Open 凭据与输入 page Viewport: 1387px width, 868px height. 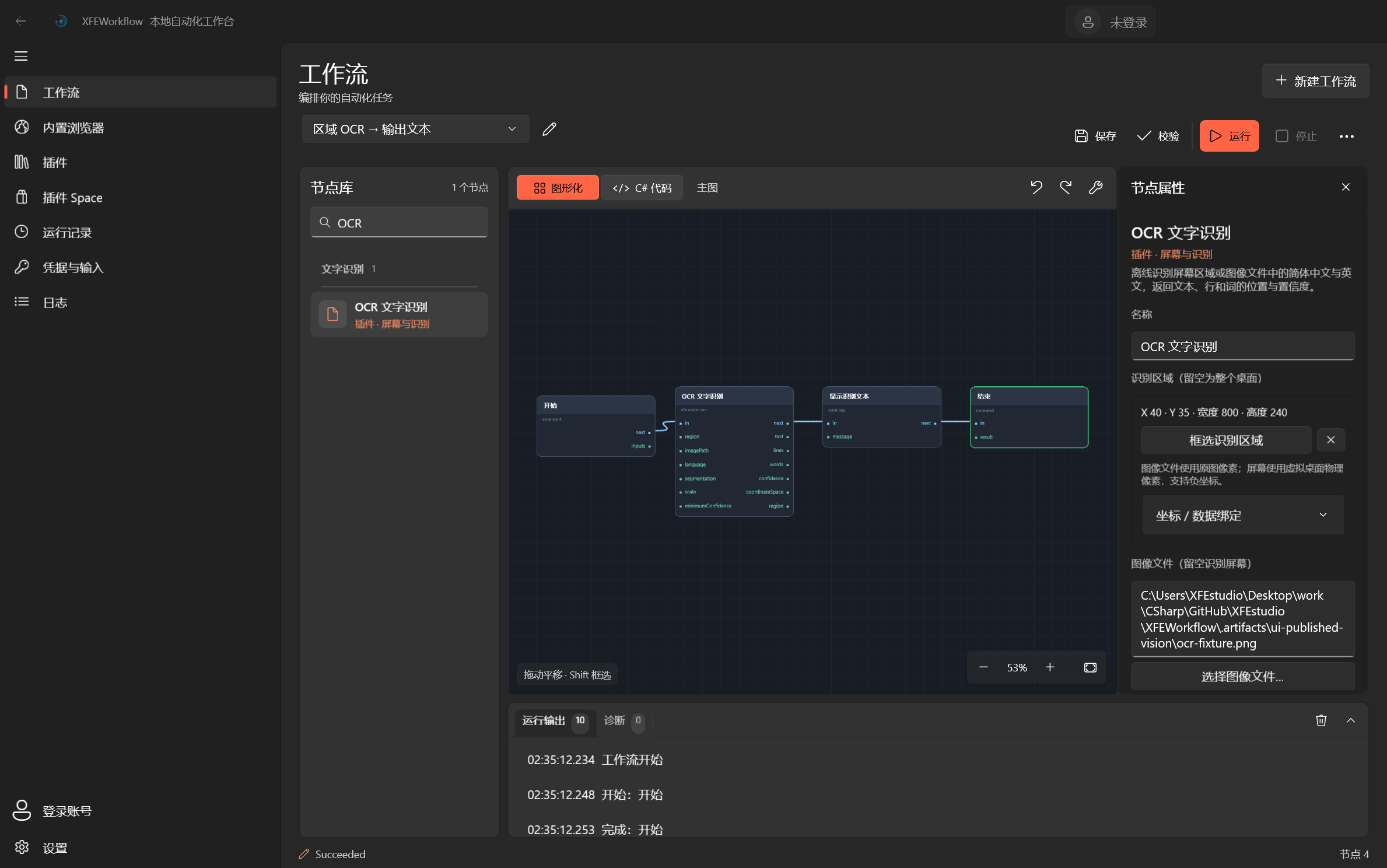point(140,267)
